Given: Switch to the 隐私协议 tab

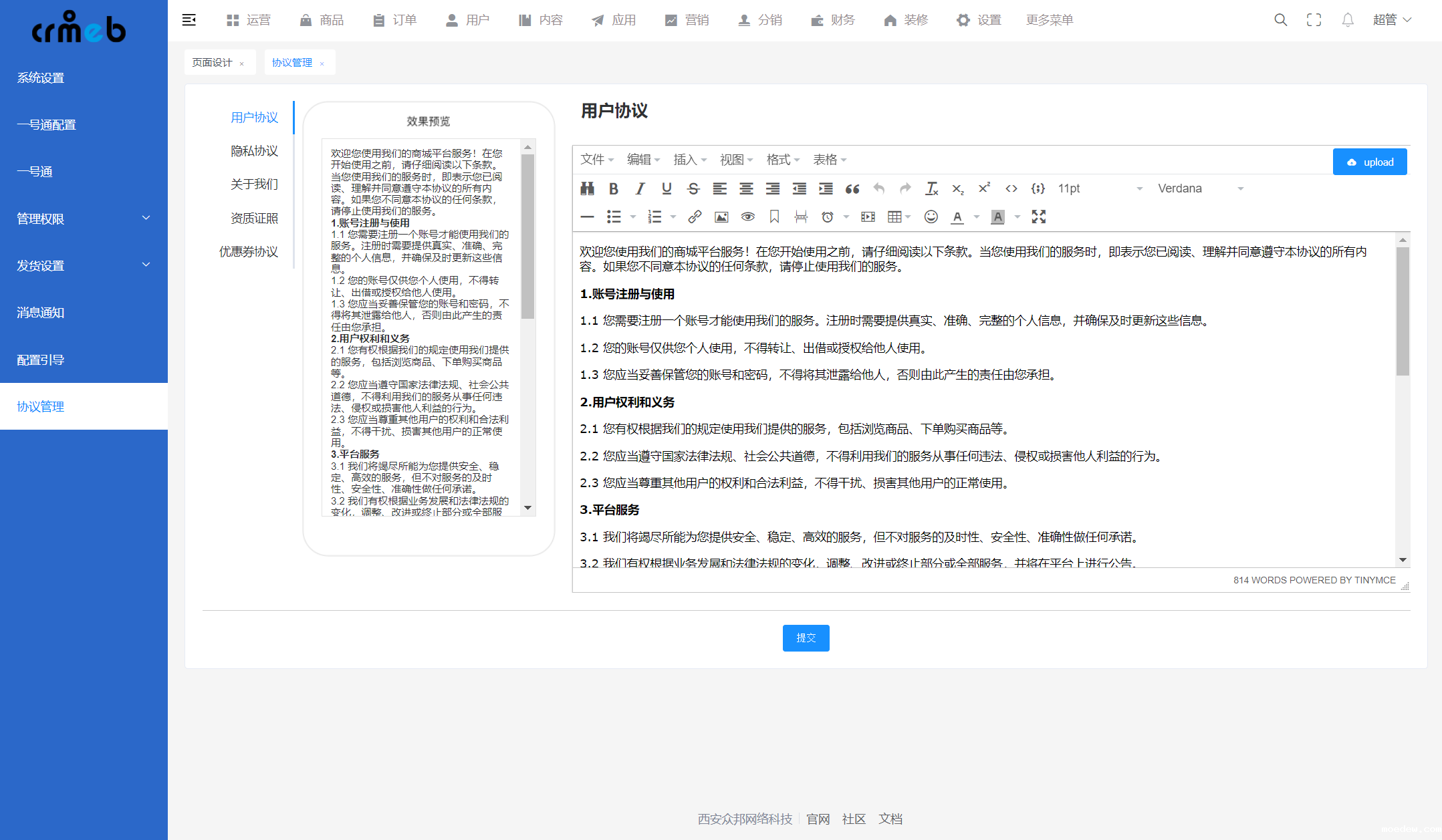Looking at the screenshot, I should 254,151.
